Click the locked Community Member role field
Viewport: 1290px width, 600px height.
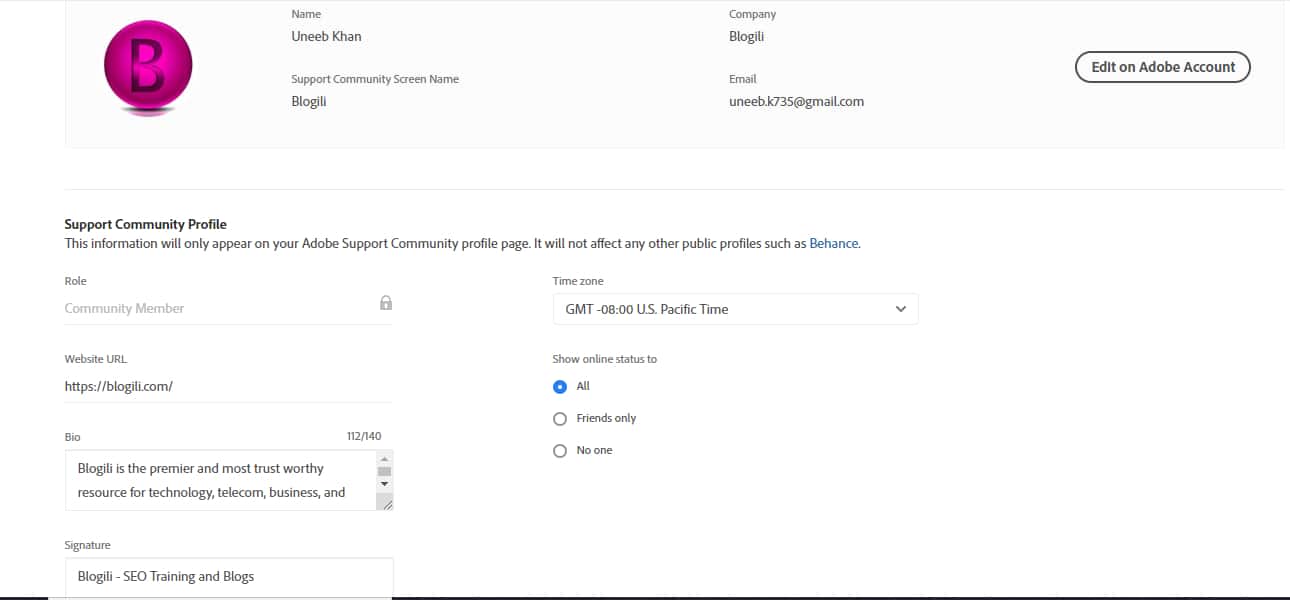215,308
